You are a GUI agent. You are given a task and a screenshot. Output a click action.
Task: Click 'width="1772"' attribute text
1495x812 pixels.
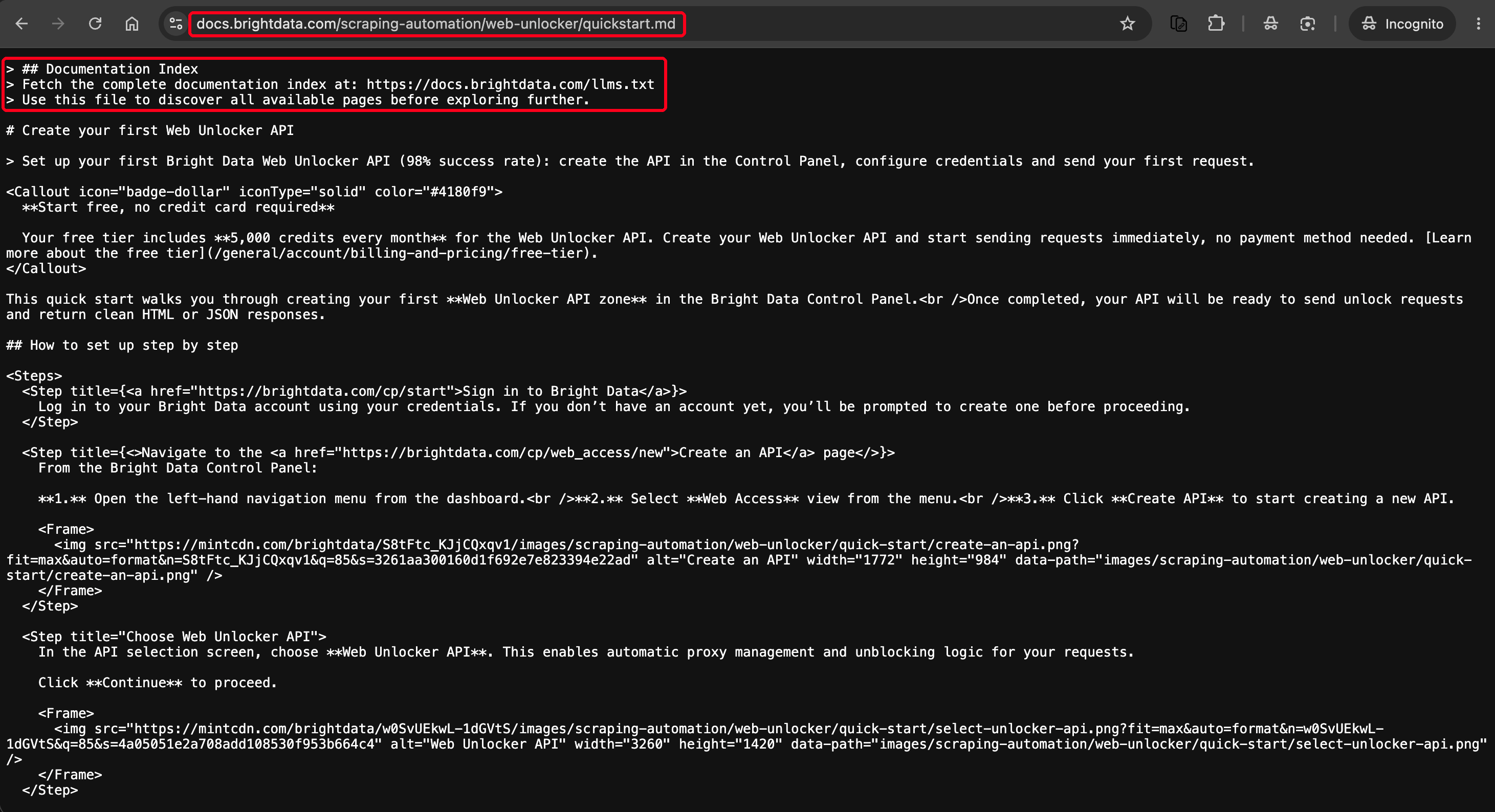tap(854, 560)
